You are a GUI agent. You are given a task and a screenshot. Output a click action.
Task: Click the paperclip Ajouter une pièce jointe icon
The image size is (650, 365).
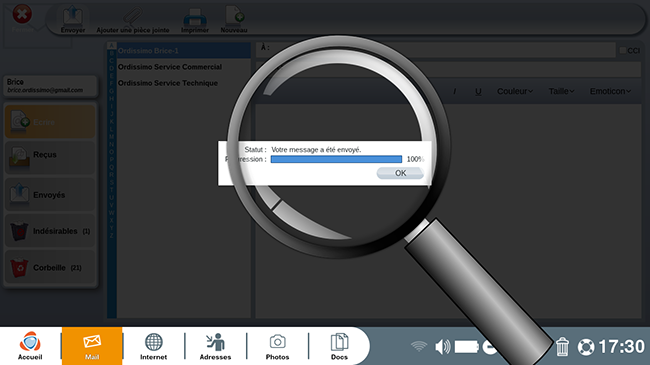[x=132, y=17]
